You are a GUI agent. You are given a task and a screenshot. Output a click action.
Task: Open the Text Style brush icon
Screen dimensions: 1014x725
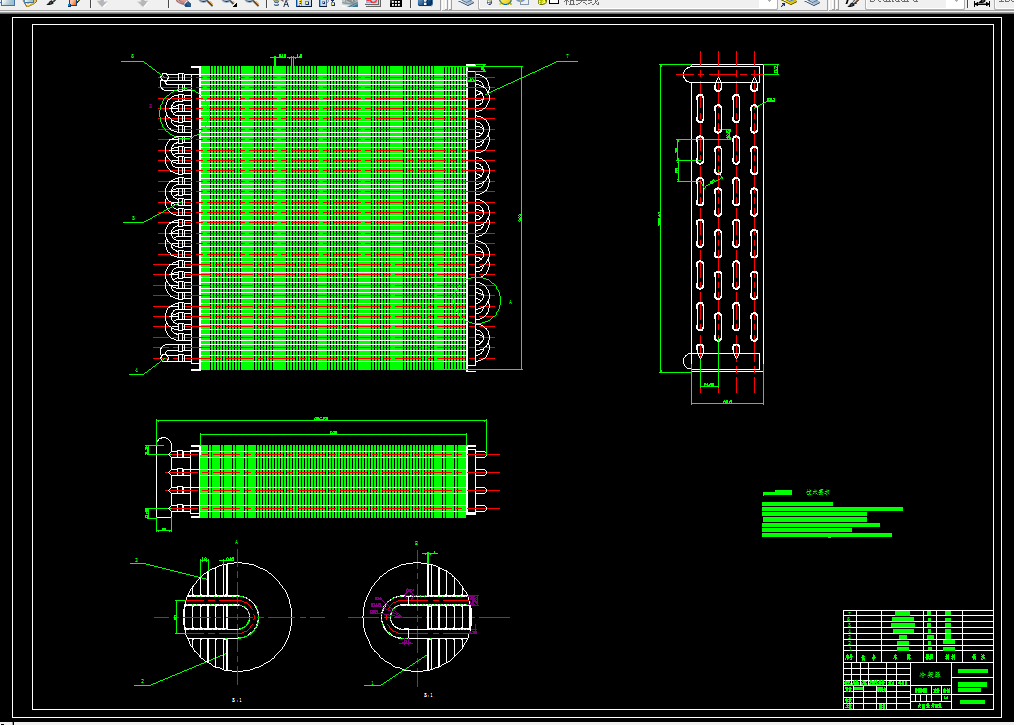point(852,2)
